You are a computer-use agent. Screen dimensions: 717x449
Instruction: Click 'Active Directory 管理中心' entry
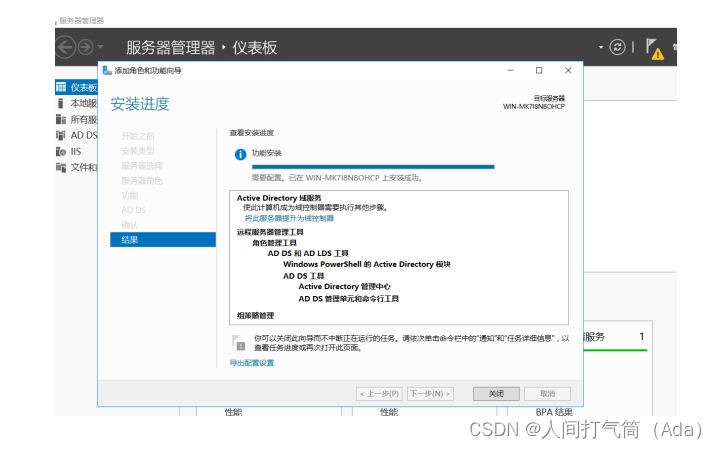pyautogui.click(x=344, y=287)
